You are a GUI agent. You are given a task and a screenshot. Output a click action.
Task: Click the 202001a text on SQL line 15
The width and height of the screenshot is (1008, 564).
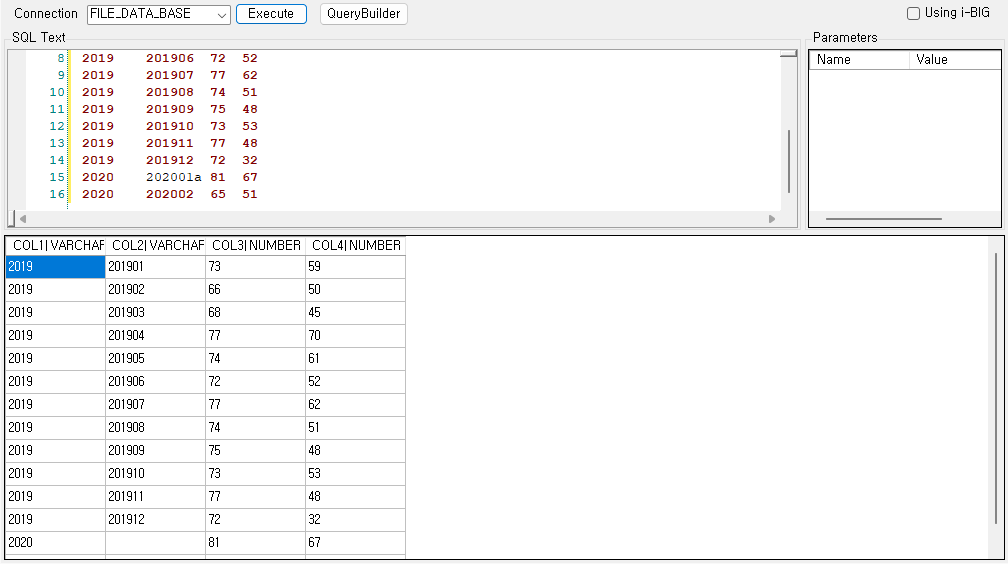(173, 177)
